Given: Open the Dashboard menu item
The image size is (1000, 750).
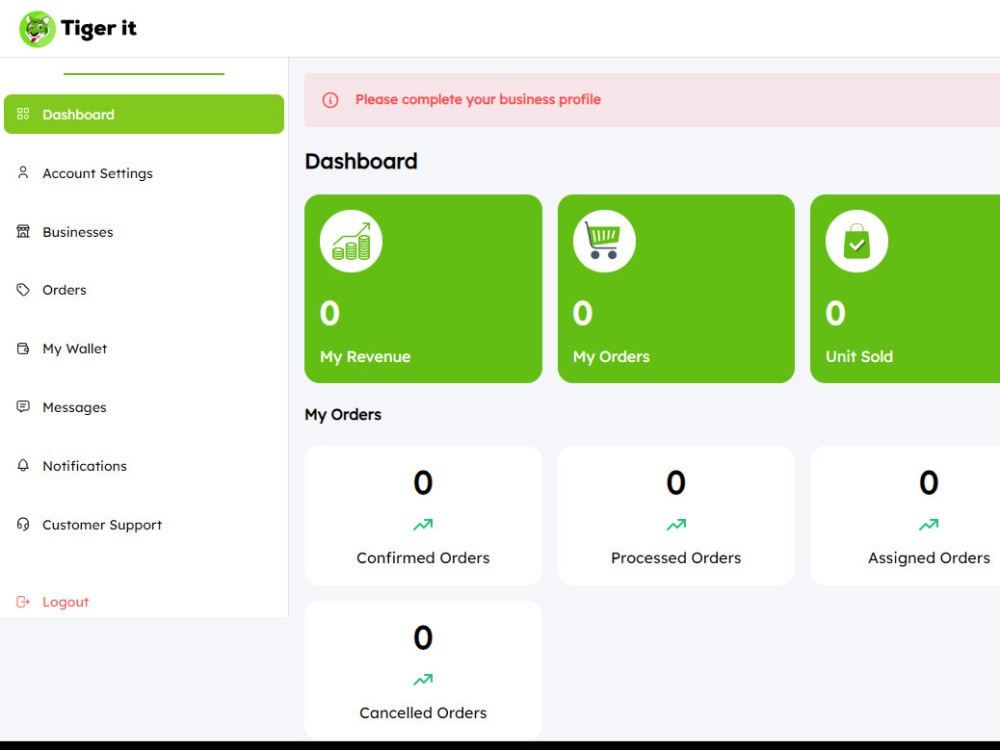Looking at the screenshot, I should [x=144, y=114].
